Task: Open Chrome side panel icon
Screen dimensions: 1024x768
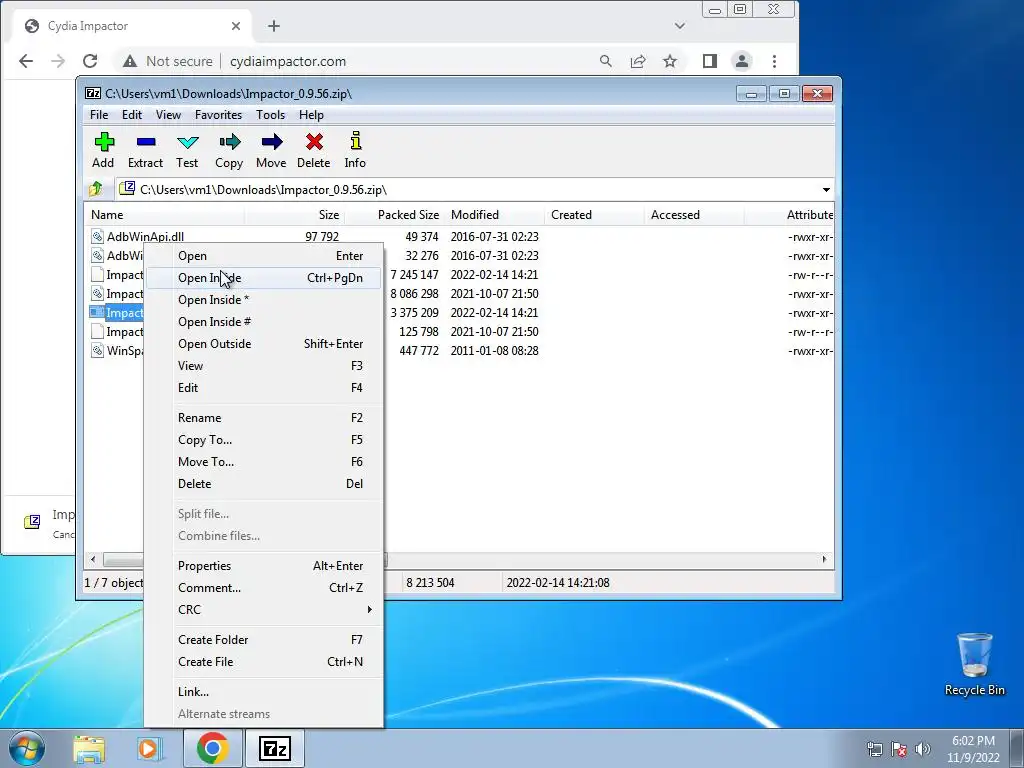Action: 710,61
